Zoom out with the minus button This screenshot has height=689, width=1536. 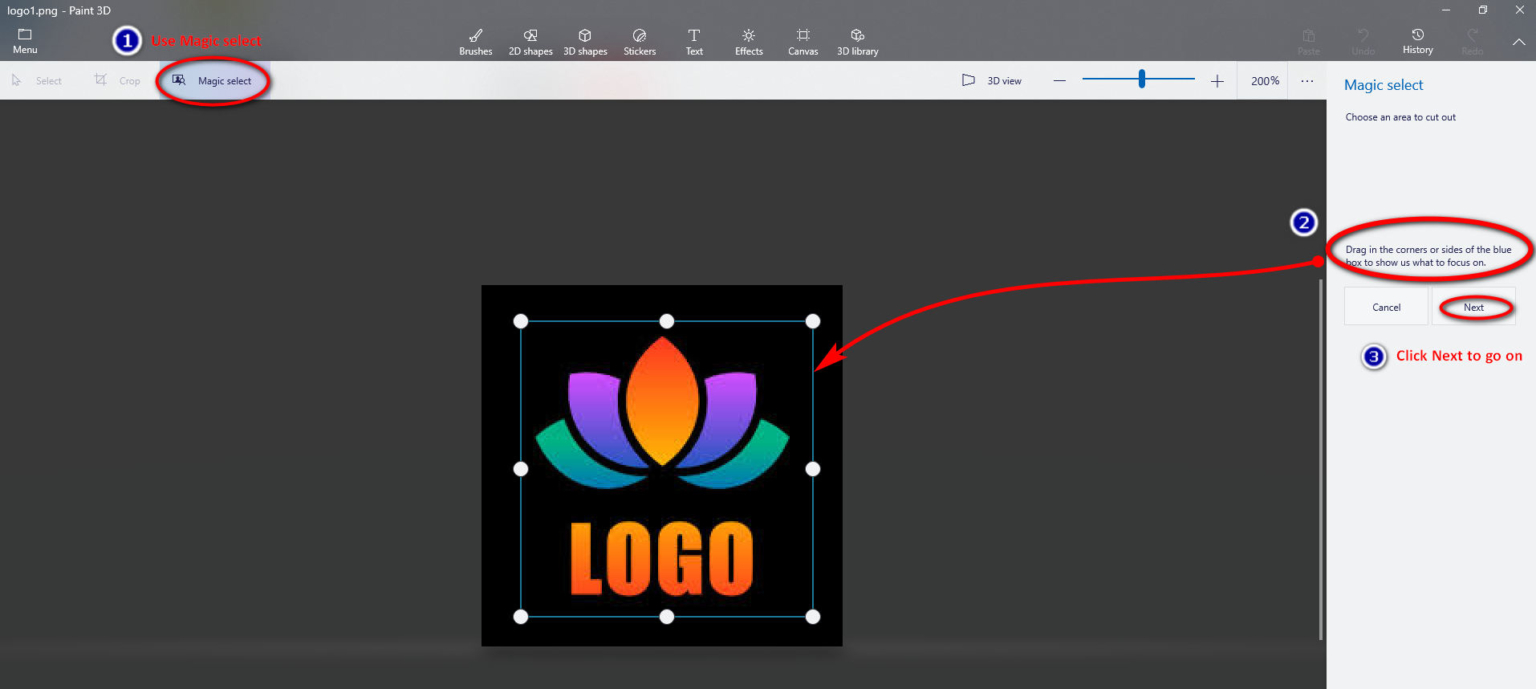(x=1060, y=81)
